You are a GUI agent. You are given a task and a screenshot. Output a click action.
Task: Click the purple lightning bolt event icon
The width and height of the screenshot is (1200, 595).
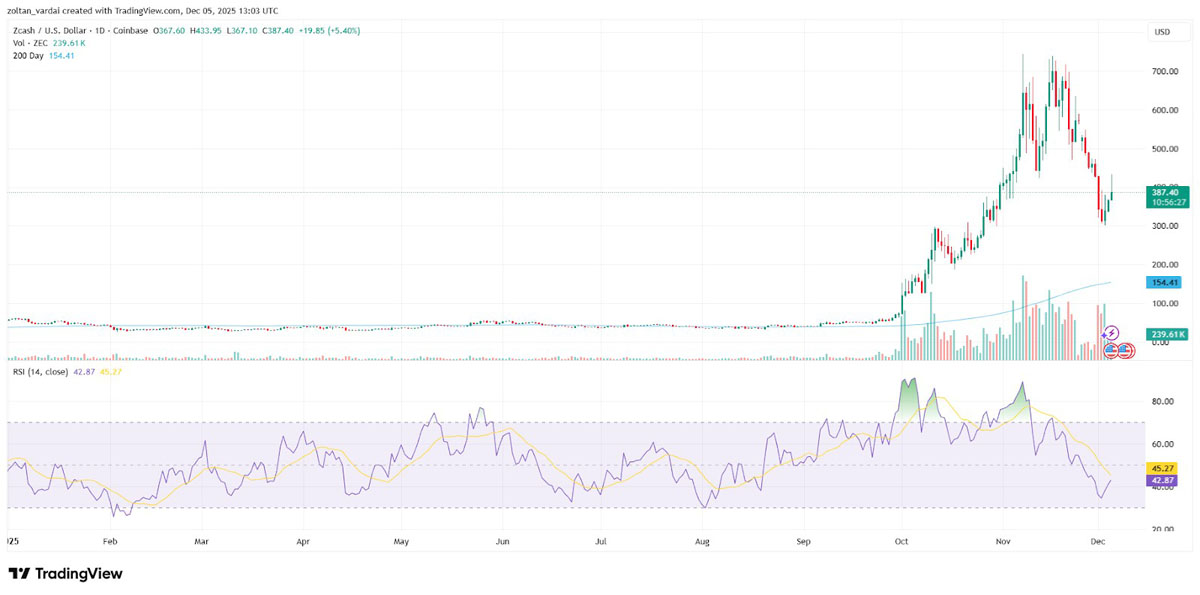pyautogui.click(x=1112, y=333)
